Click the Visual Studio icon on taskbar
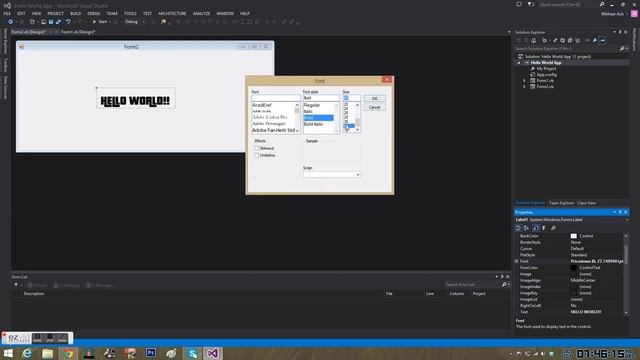 (x=212, y=353)
